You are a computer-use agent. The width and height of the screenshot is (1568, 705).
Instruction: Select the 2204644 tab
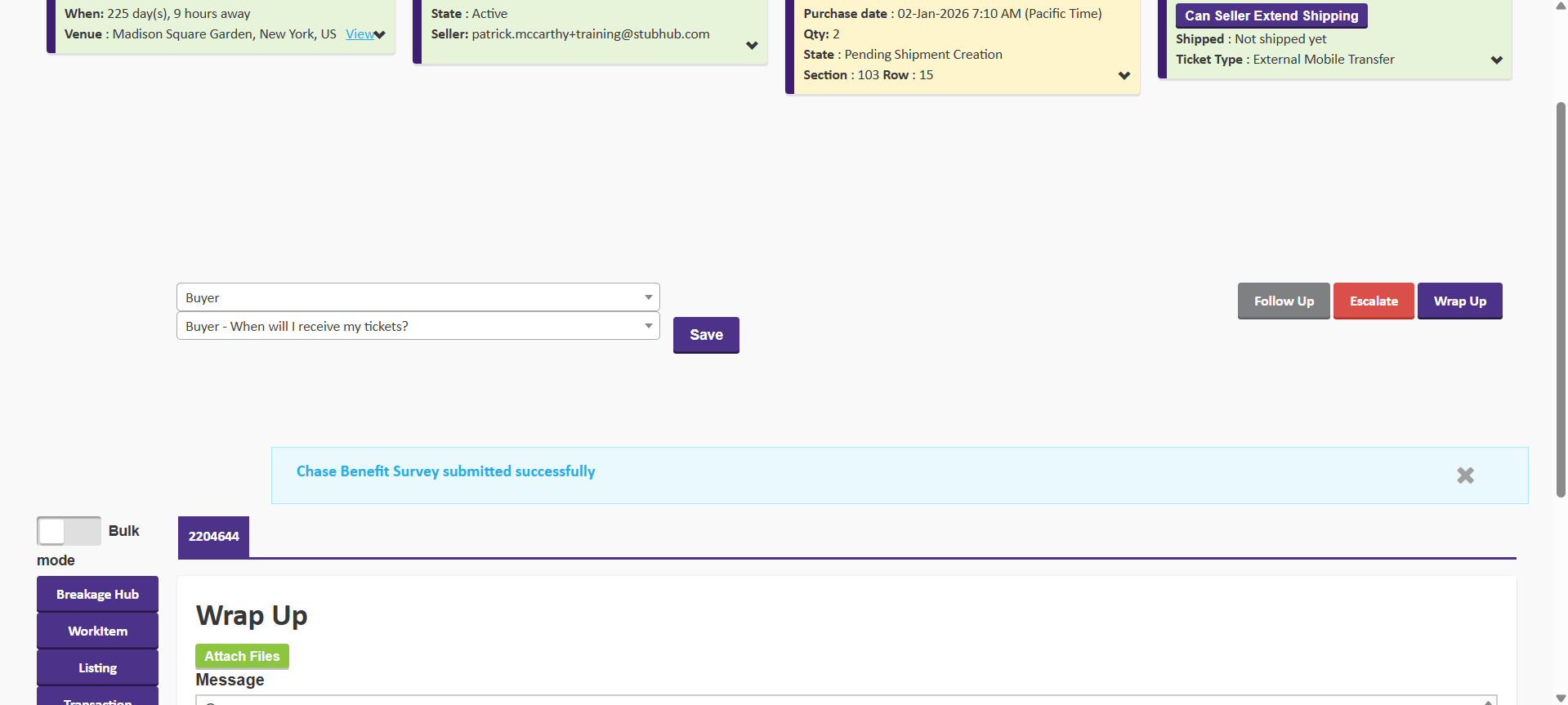(x=213, y=537)
